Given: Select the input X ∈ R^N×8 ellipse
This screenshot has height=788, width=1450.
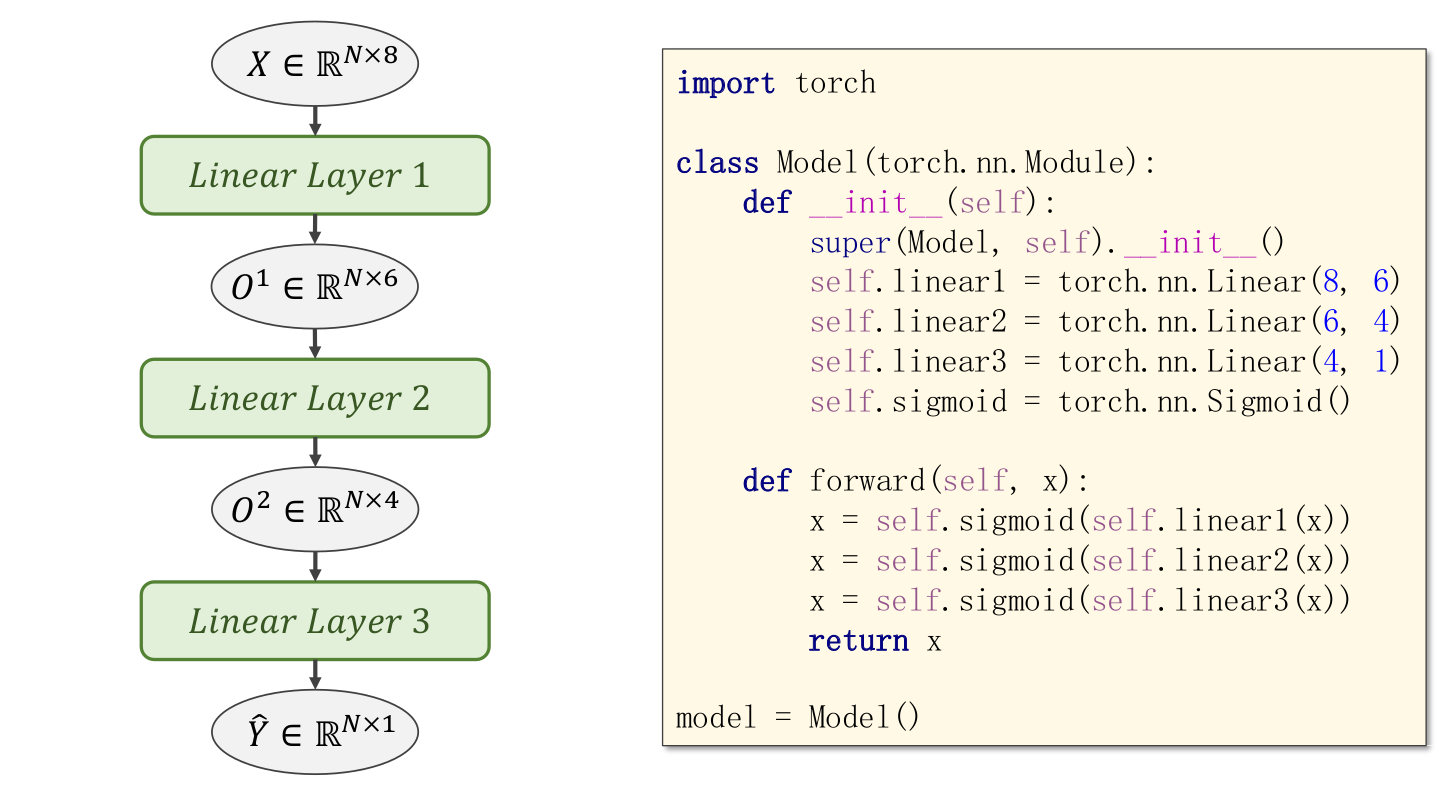Looking at the screenshot, I should (x=315, y=64).
